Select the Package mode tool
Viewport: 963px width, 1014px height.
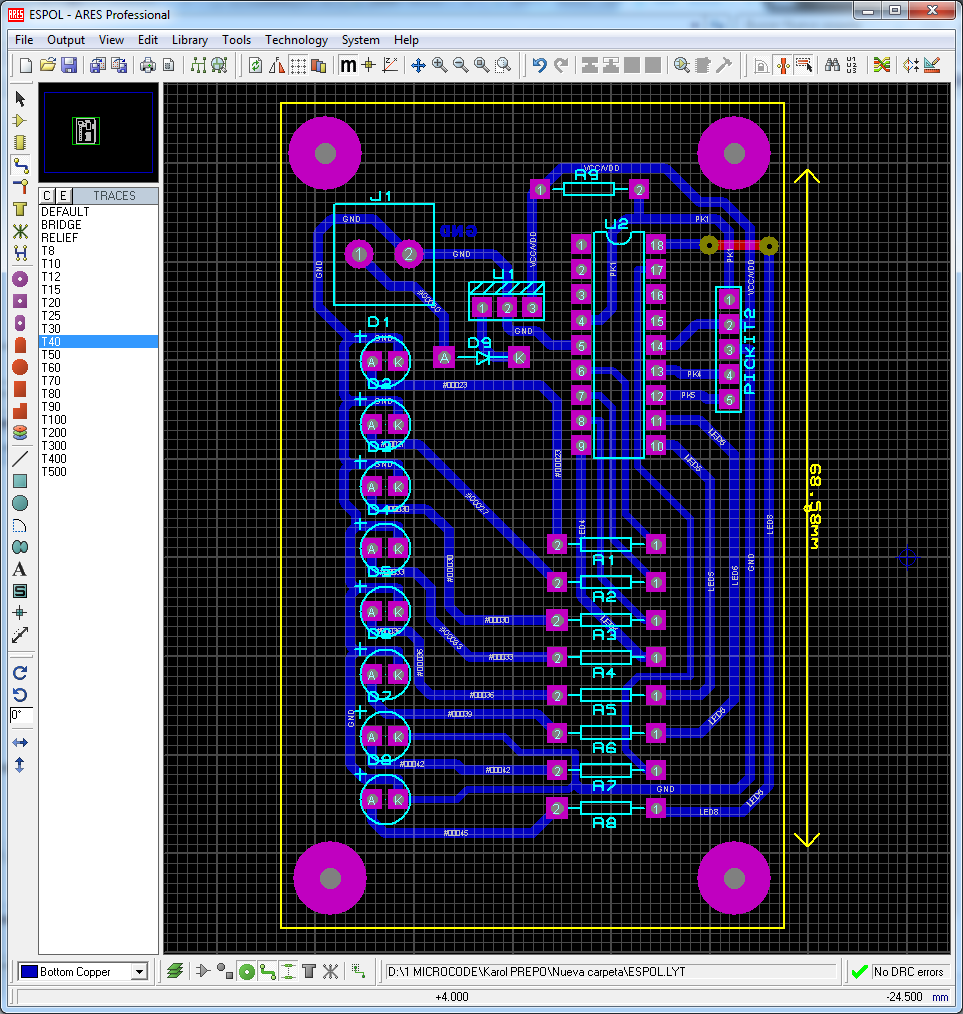[20, 143]
